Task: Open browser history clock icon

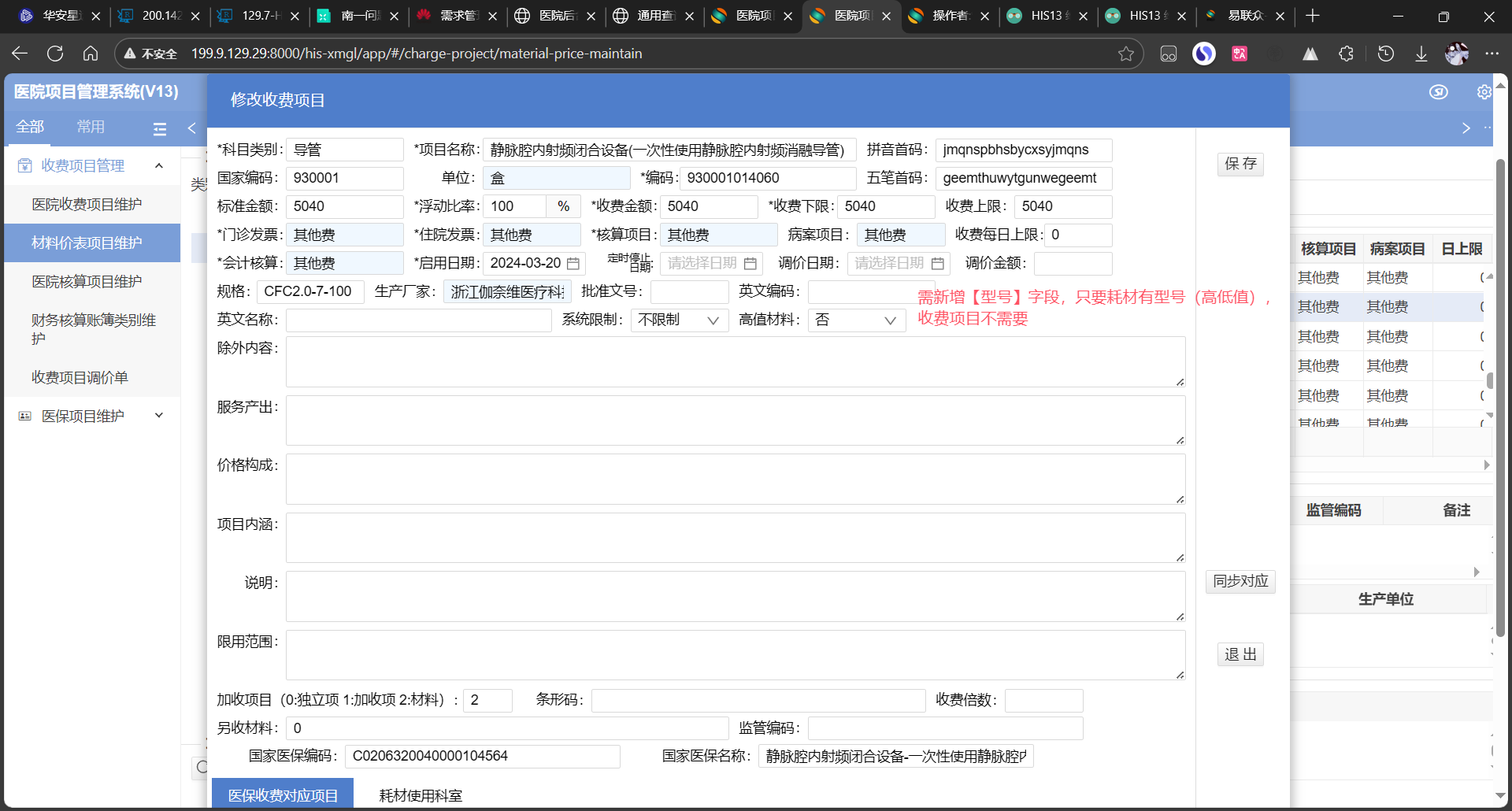Action: click(1386, 54)
